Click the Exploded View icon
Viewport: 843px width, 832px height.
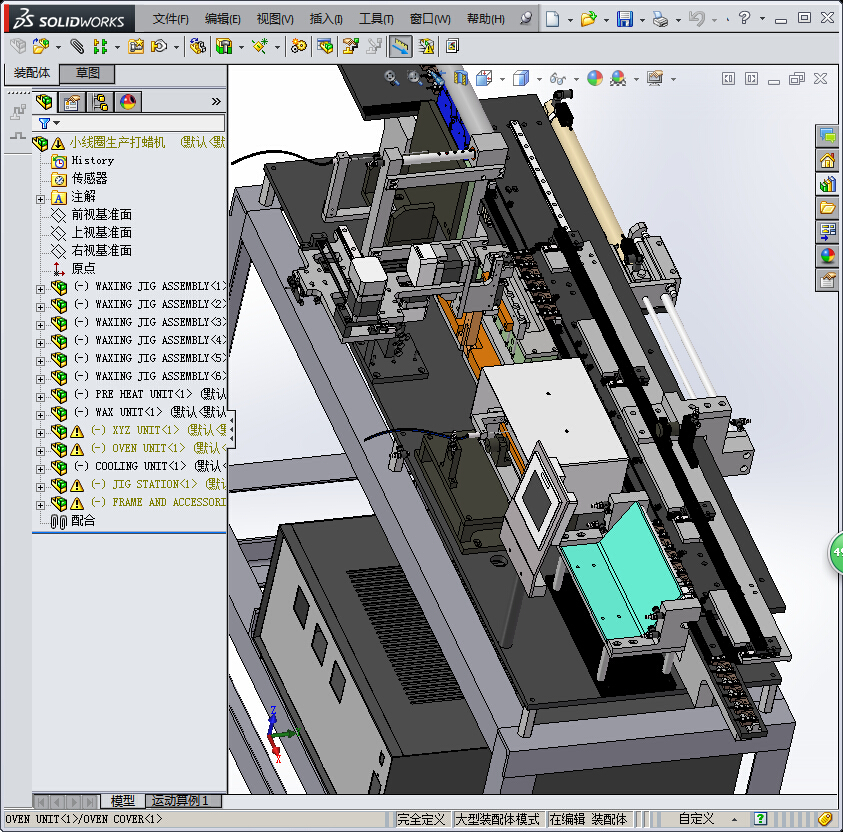click(351, 46)
